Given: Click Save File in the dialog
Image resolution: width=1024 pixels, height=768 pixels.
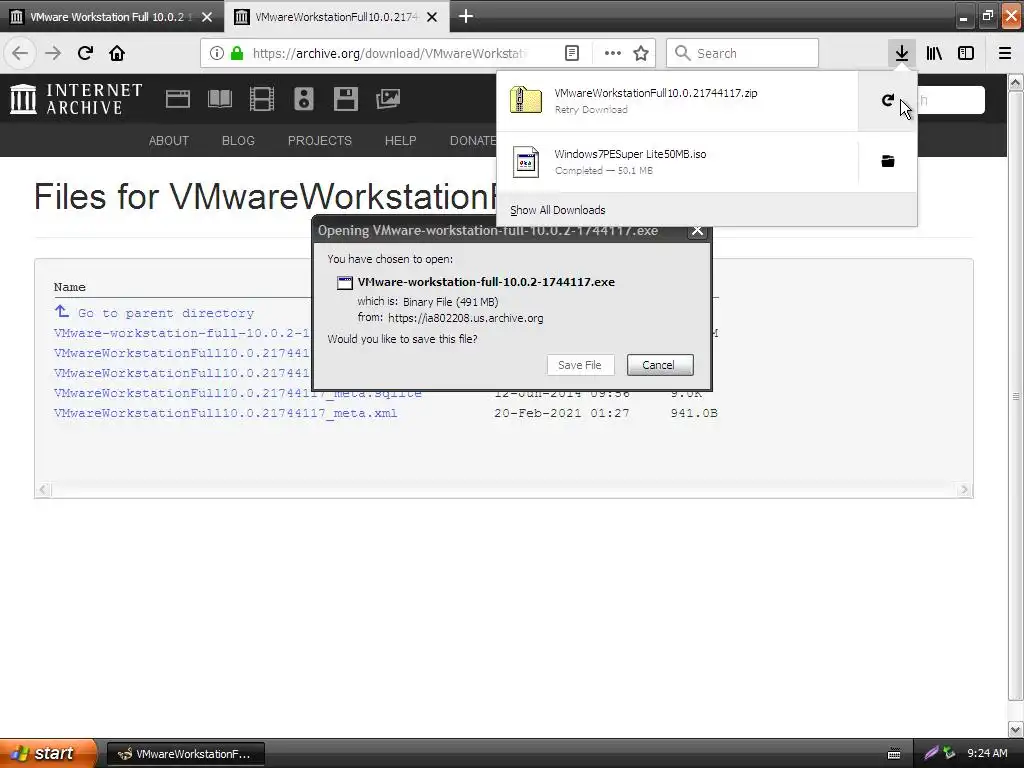Looking at the screenshot, I should click(580, 365).
